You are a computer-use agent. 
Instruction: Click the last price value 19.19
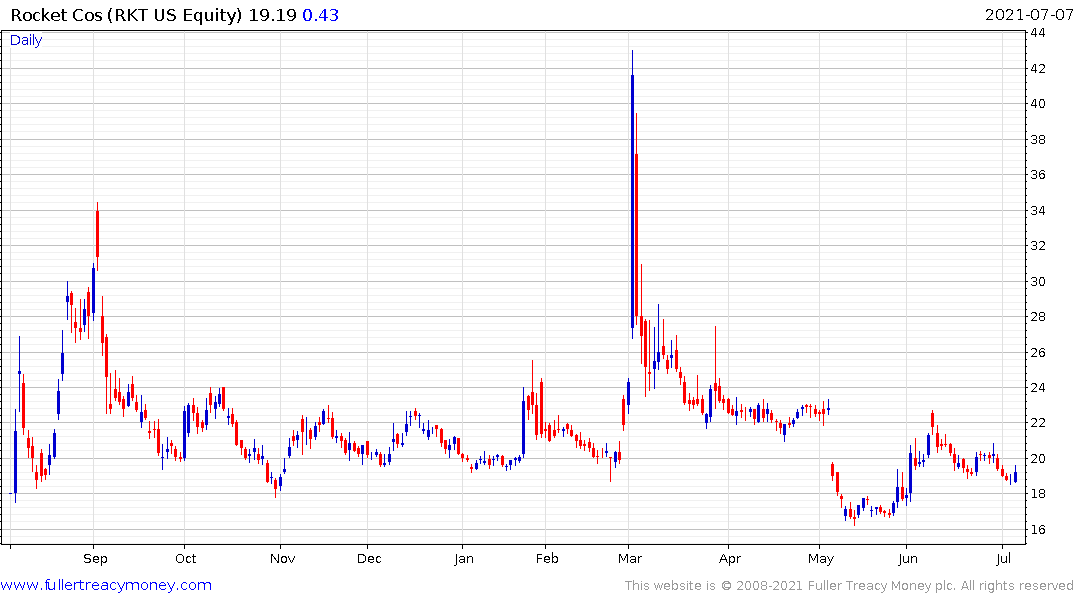click(x=272, y=15)
